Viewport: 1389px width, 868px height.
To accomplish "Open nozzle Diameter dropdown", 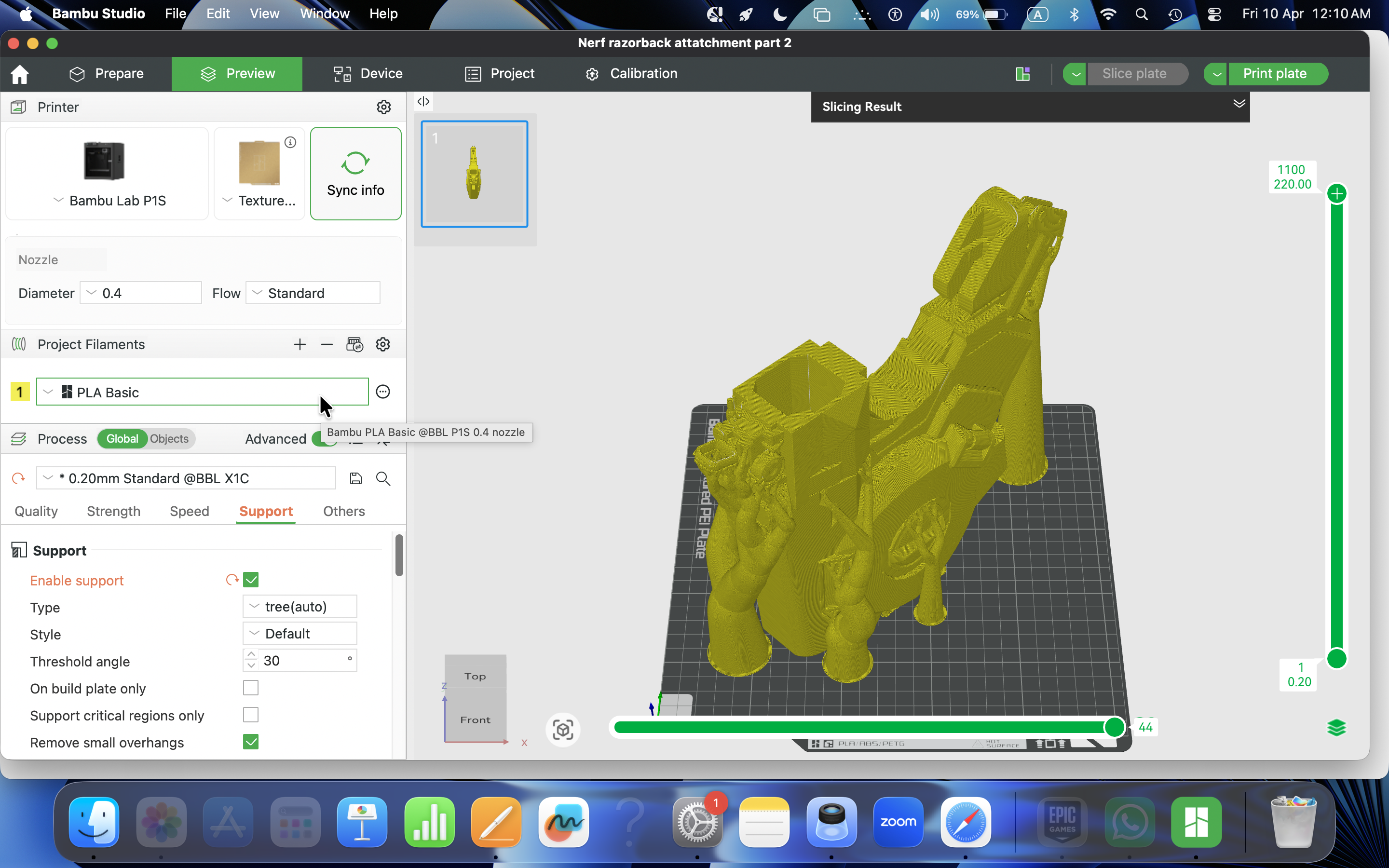I will (x=141, y=293).
